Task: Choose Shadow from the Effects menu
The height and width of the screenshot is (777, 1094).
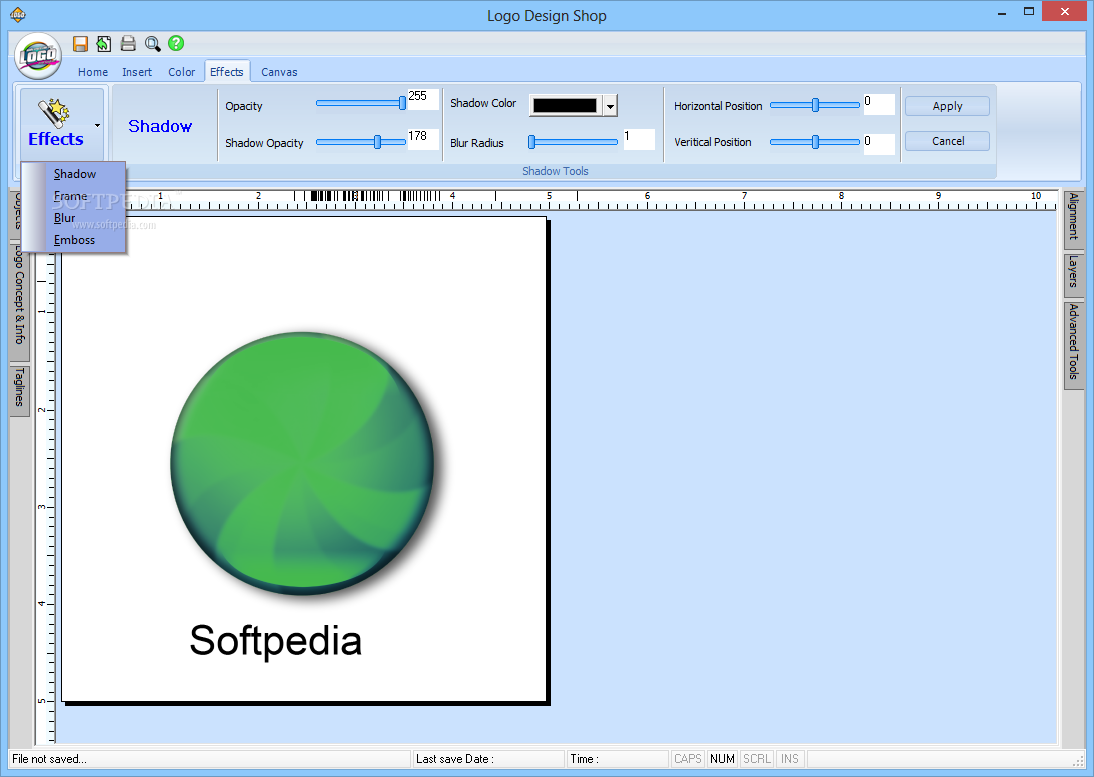Action: pos(75,174)
